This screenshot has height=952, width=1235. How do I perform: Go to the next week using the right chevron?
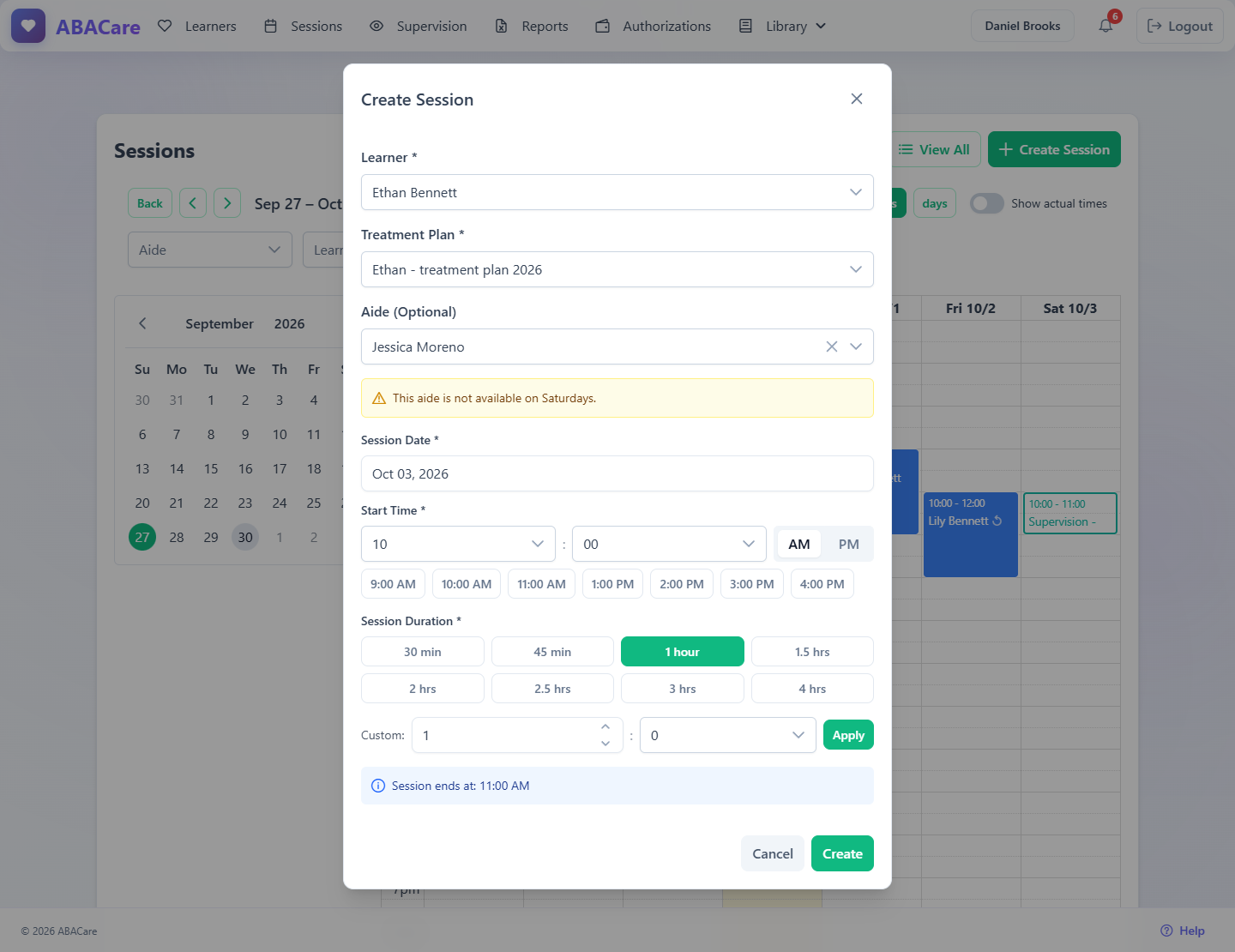pyautogui.click(x=227, y=203)
